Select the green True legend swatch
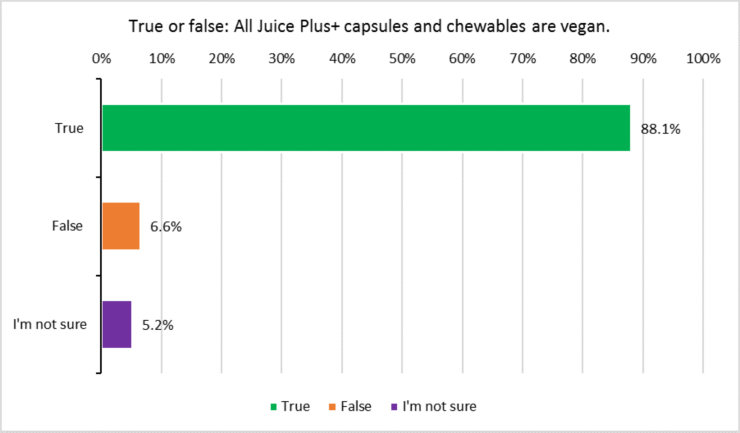Image resolution: width=740 pixels, height=433 pixels. point(273,407)
